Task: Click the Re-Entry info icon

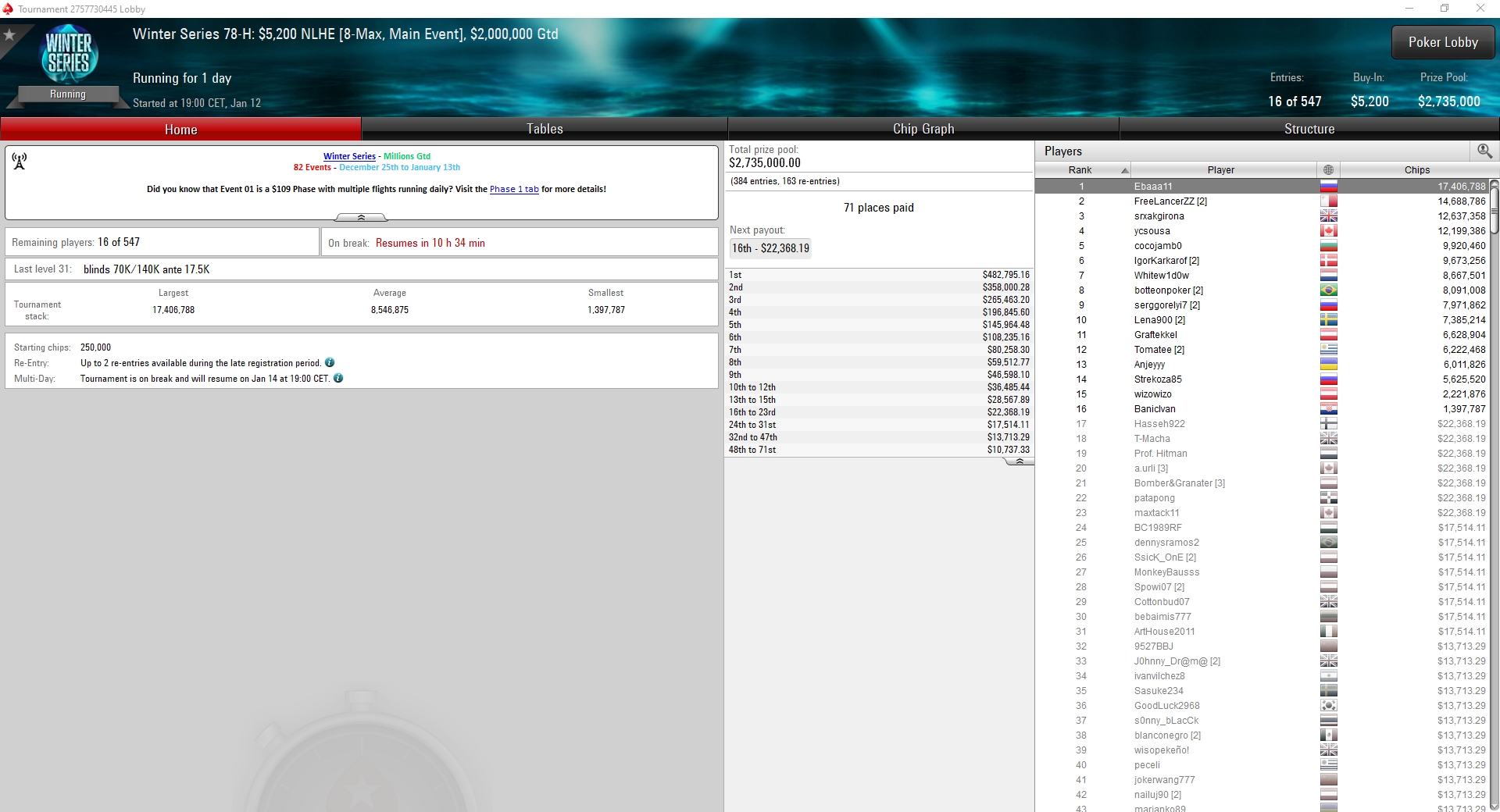Action: coord(330,362)
